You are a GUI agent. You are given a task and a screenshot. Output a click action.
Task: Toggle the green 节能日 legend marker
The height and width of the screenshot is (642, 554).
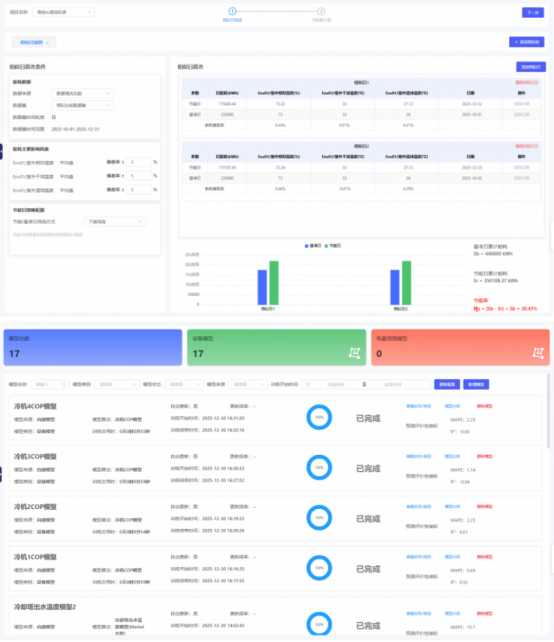pos(326,246)
